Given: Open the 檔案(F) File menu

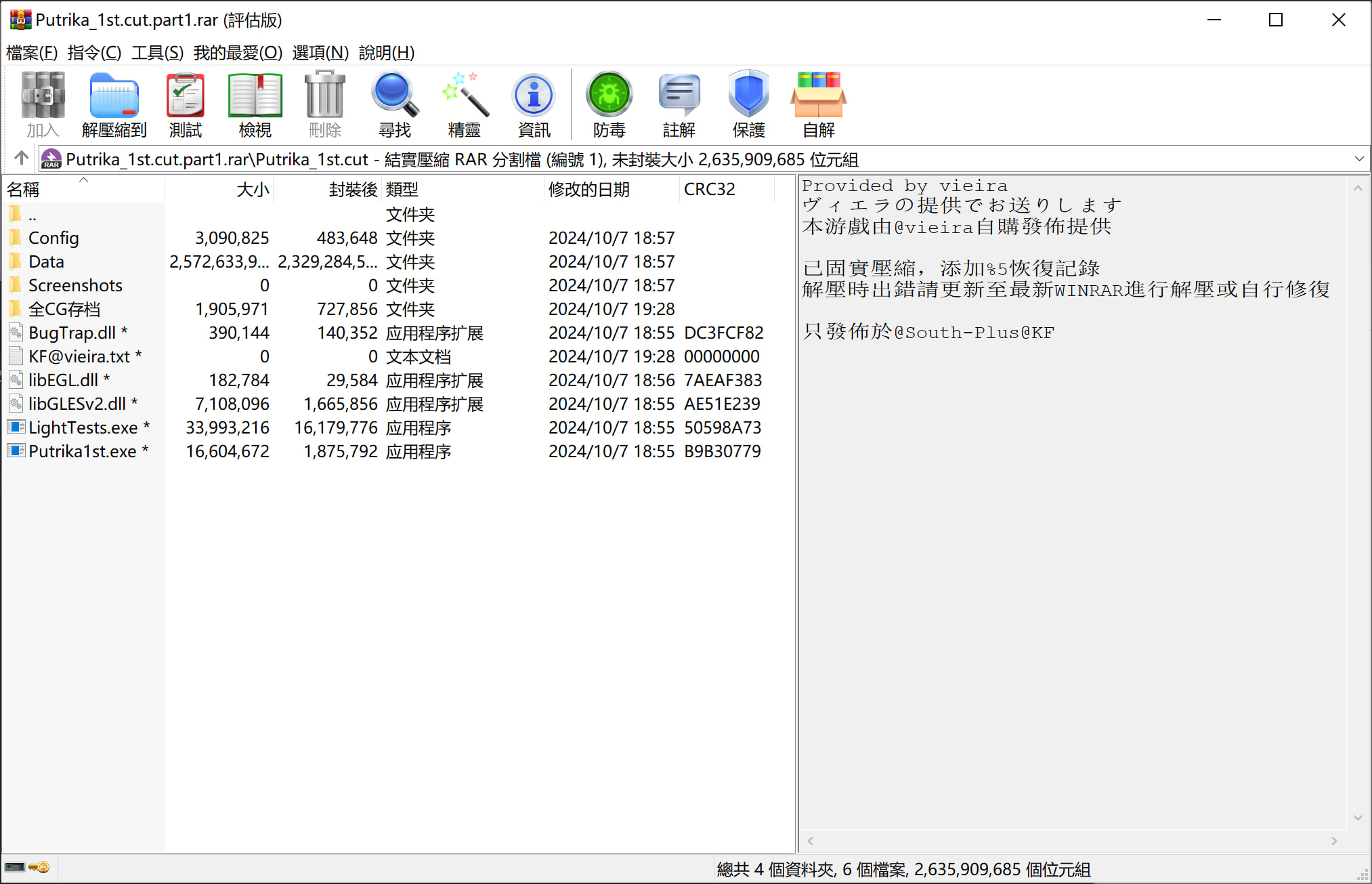Looking at the screenshot, I should (32, 52).
